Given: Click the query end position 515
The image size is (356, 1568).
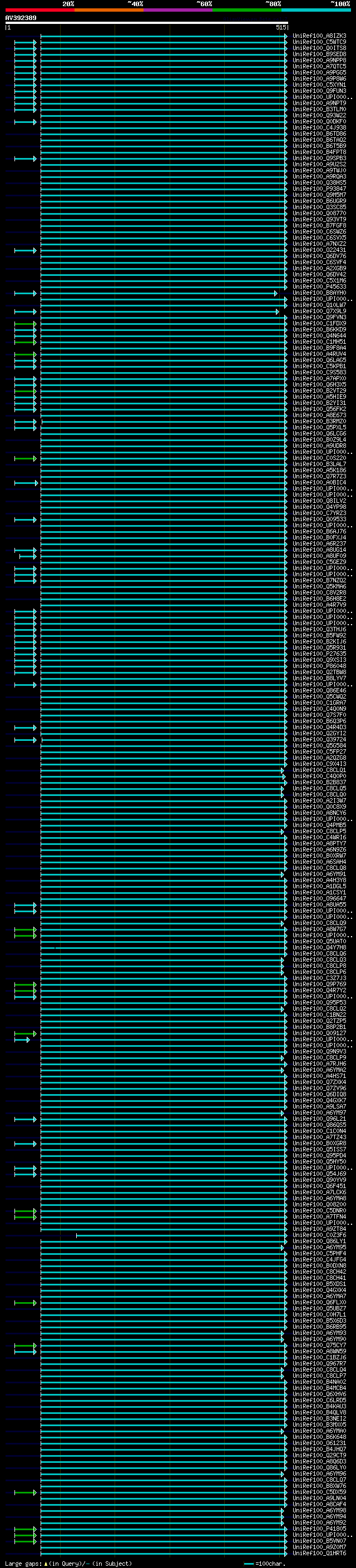Looking at the screenshot, I should (280, 27).
